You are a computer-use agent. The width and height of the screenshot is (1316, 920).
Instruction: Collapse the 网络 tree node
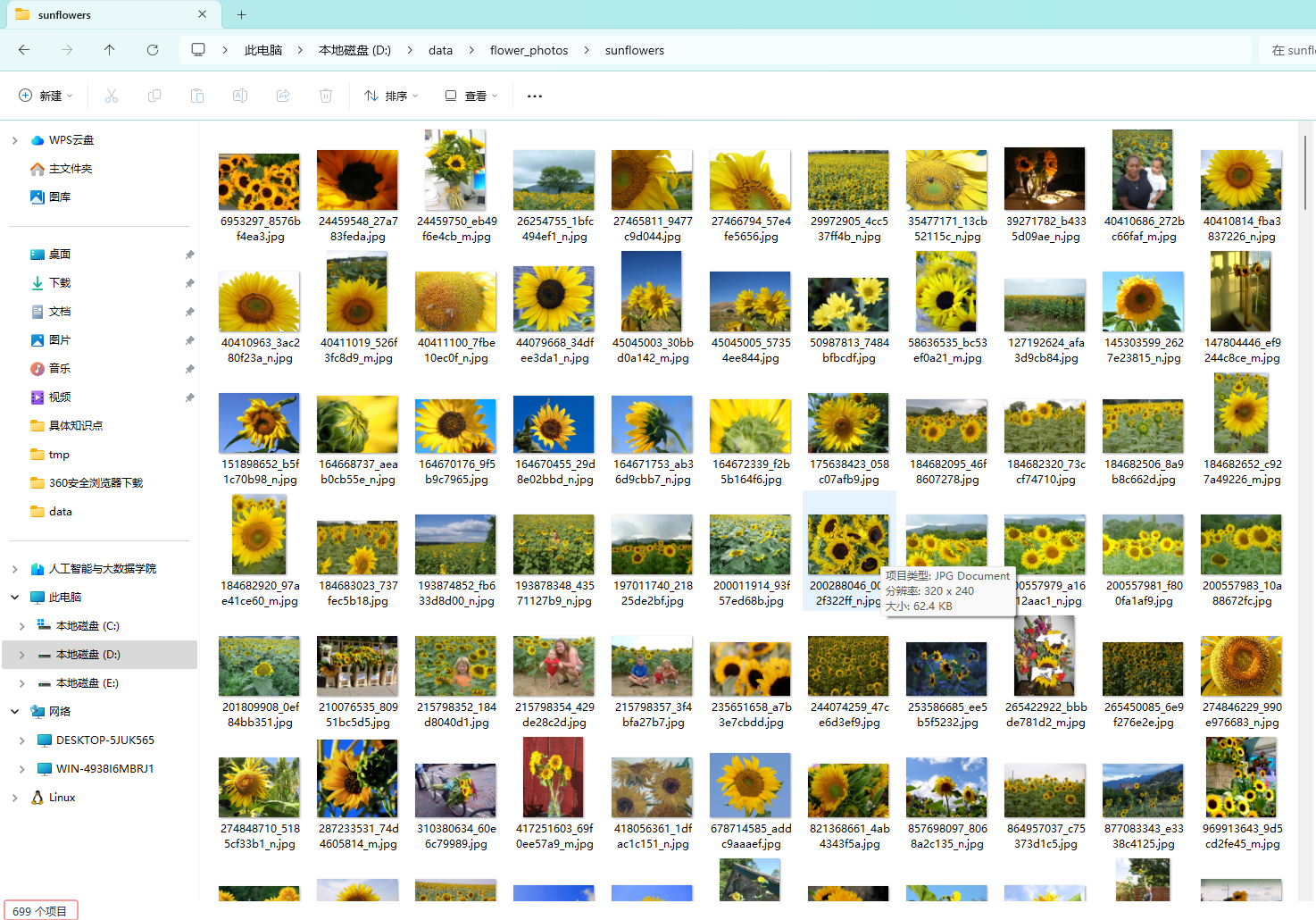pyautogui.click(x=14, y=712)
